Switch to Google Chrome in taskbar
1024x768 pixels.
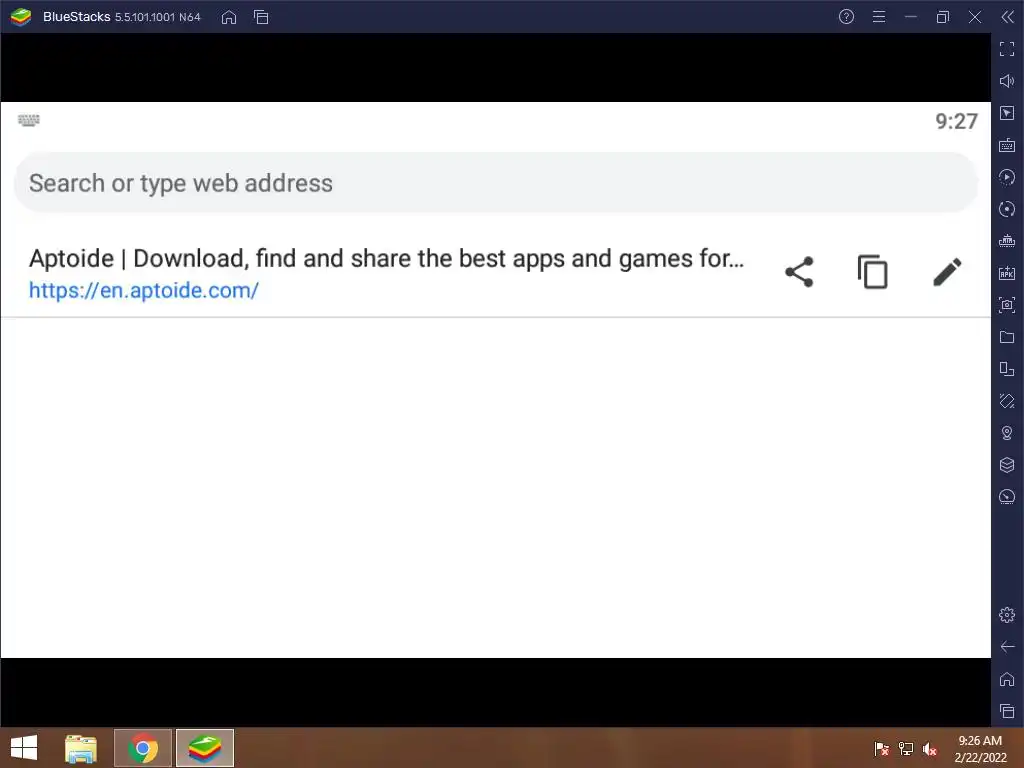pos(143,748)
